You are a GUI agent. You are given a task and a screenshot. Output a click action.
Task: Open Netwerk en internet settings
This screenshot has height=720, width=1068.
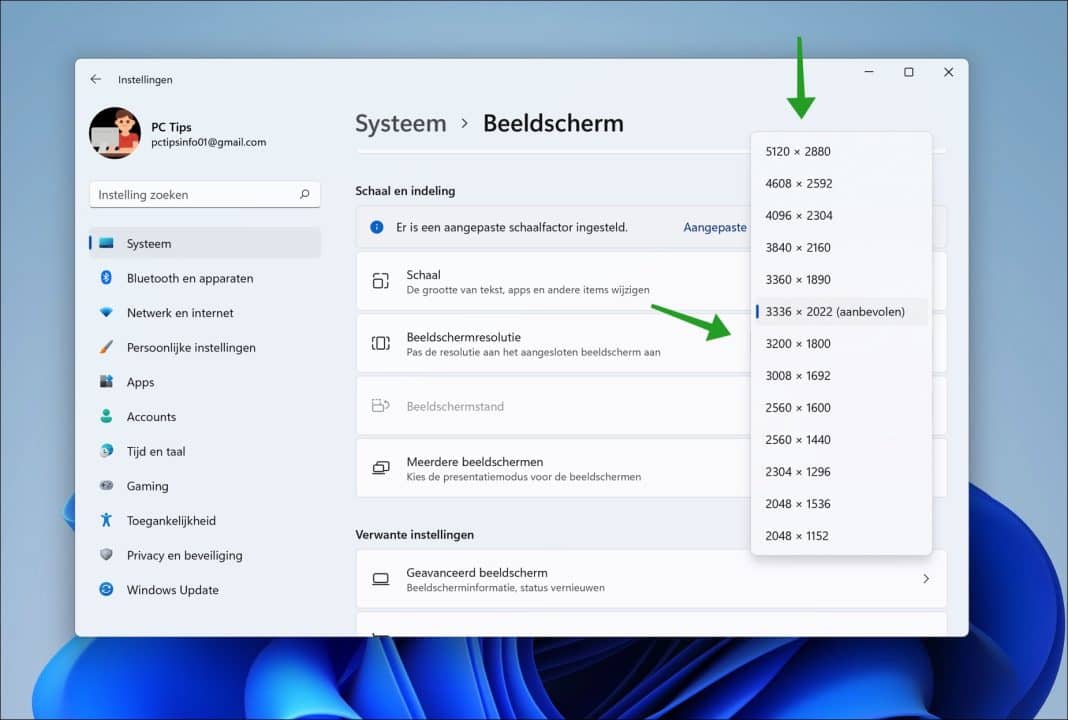coord(205,313)
